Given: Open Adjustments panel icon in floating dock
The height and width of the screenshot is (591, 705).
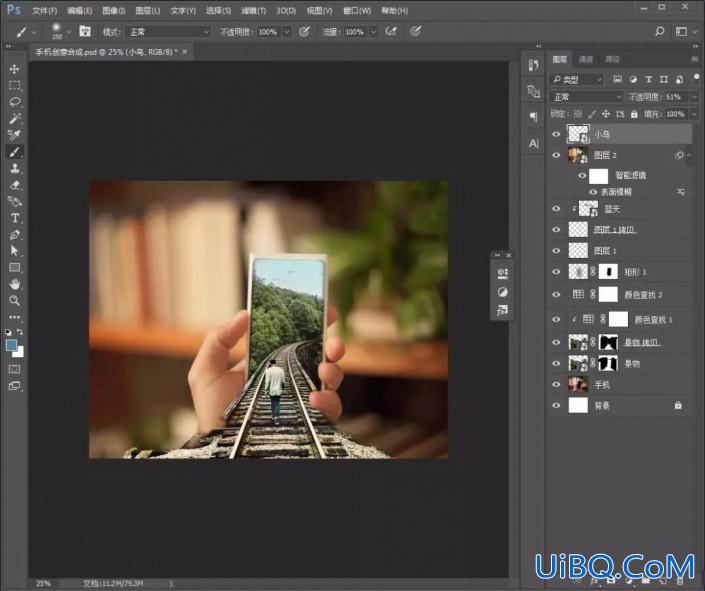Looking at the screenshot, I should click(x=502, y=292).
